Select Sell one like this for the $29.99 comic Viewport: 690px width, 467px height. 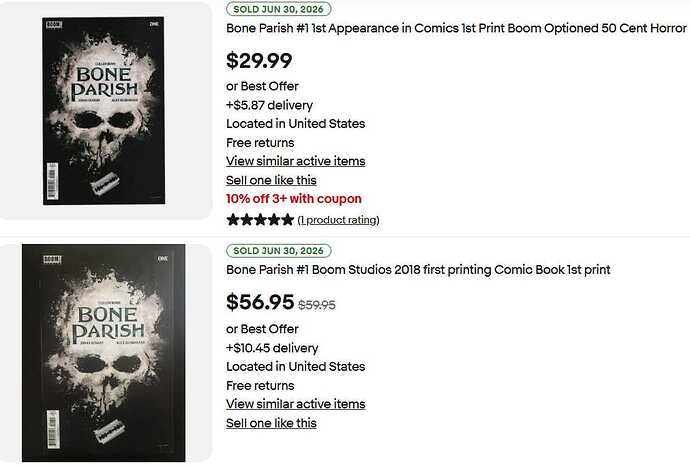click(271, 180)
